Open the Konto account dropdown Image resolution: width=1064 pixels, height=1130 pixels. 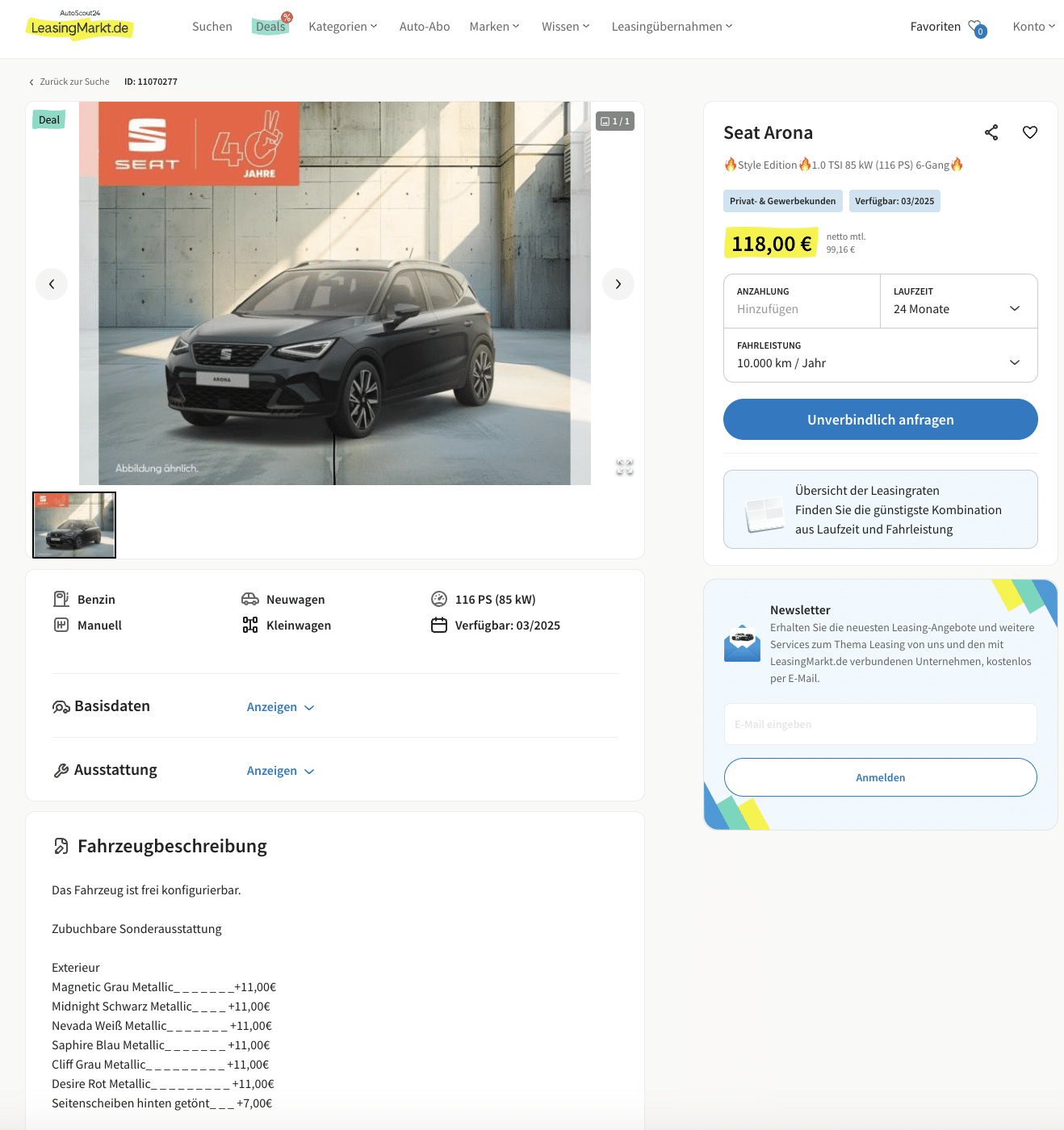coord(1034,27)
